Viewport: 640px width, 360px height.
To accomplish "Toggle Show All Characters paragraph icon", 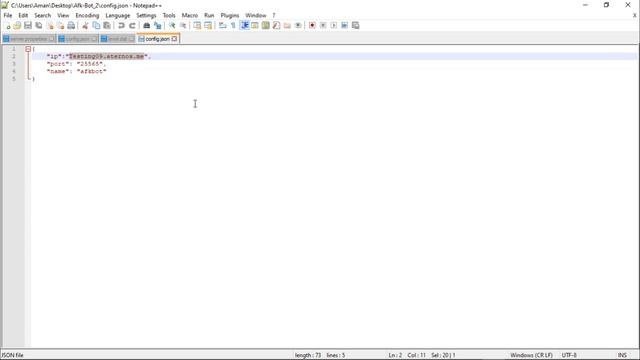I will coord(233,26).
